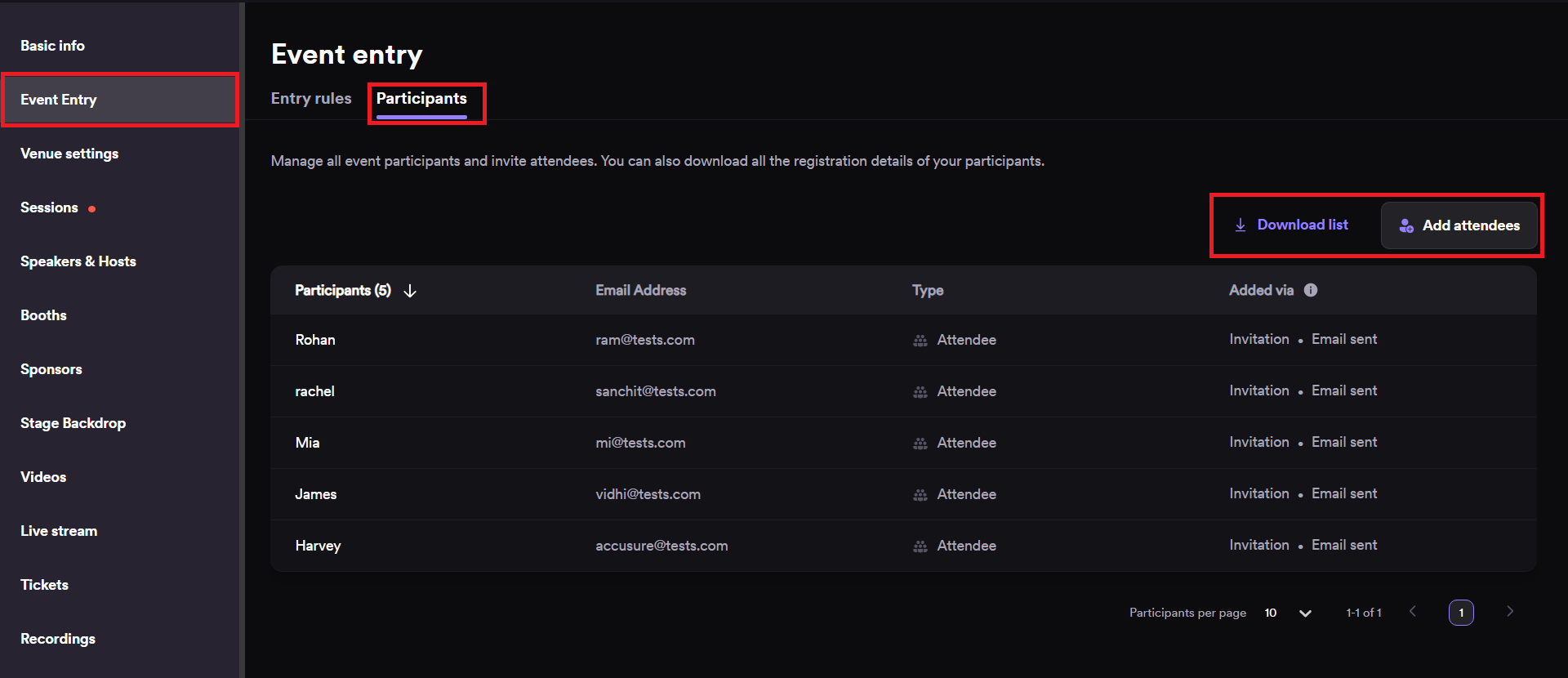The image size is (1568, 678).
Task: Click the sort arrow next to Participants (5)
Action: point(410,291)
